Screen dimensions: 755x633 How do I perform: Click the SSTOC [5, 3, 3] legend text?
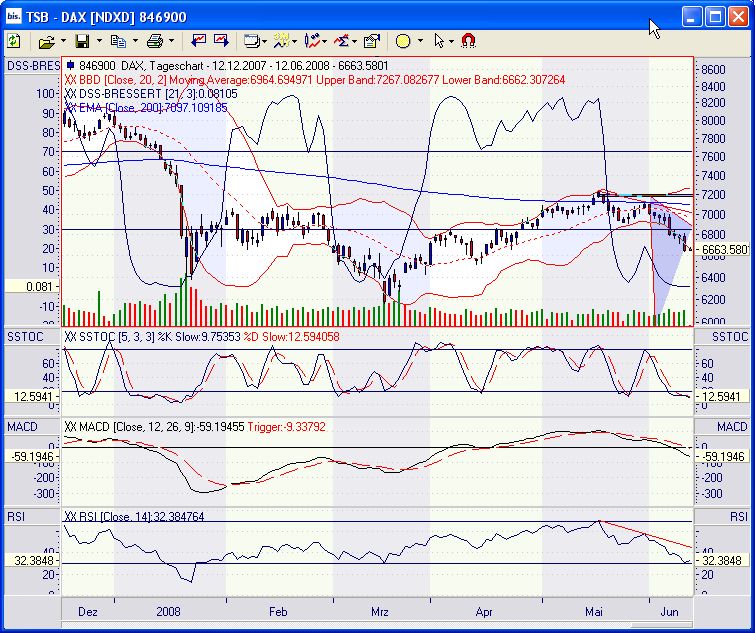(202, 337)
